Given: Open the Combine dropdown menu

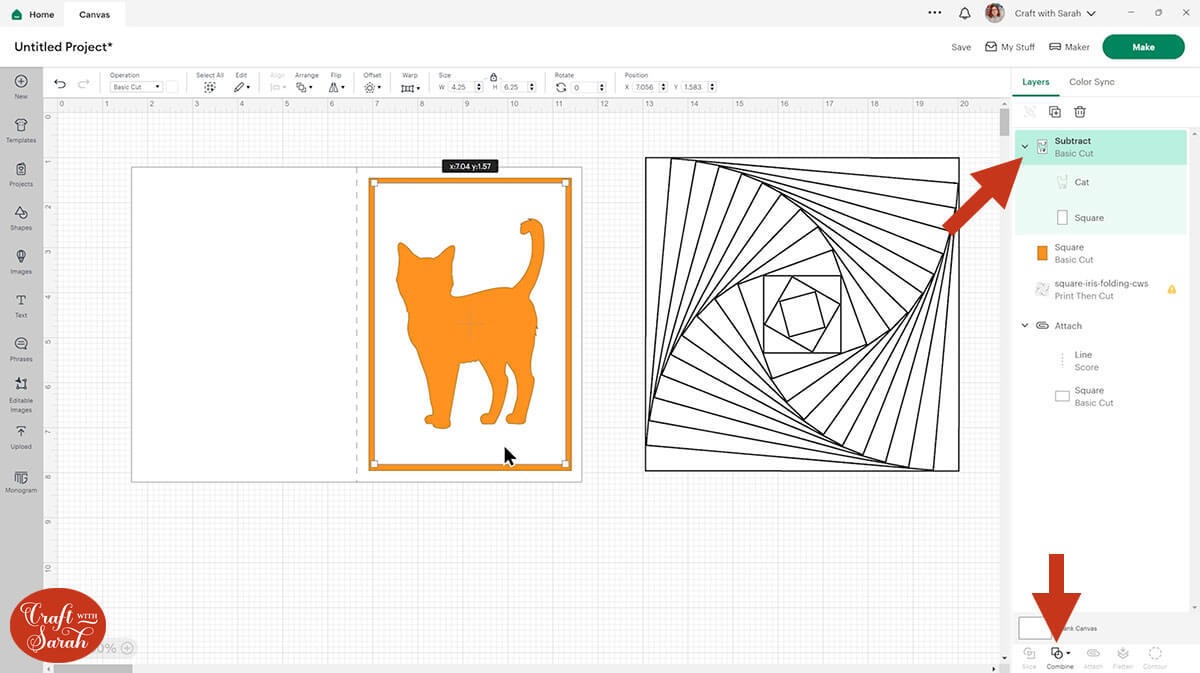Looking at the screenshot, I should (1060, 654).
